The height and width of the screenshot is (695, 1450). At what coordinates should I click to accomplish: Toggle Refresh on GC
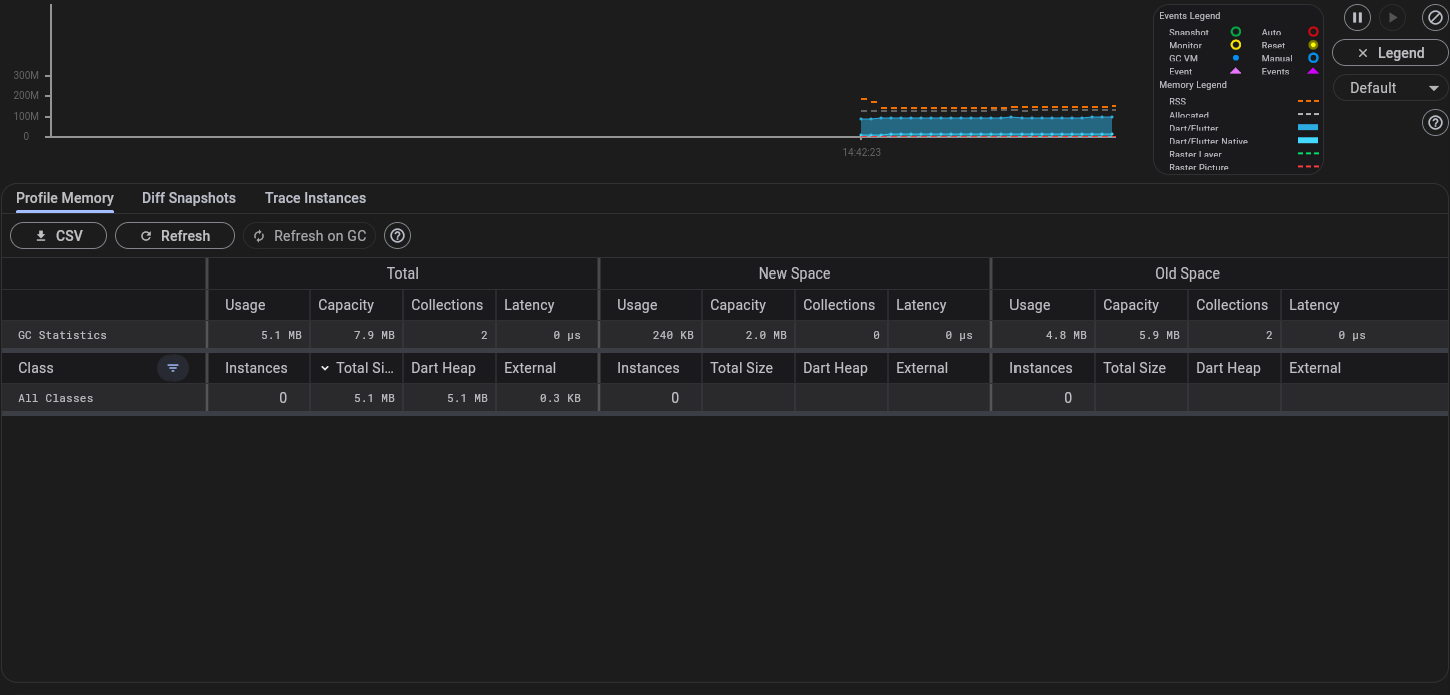pyautogui.click(x=310, y=236)
